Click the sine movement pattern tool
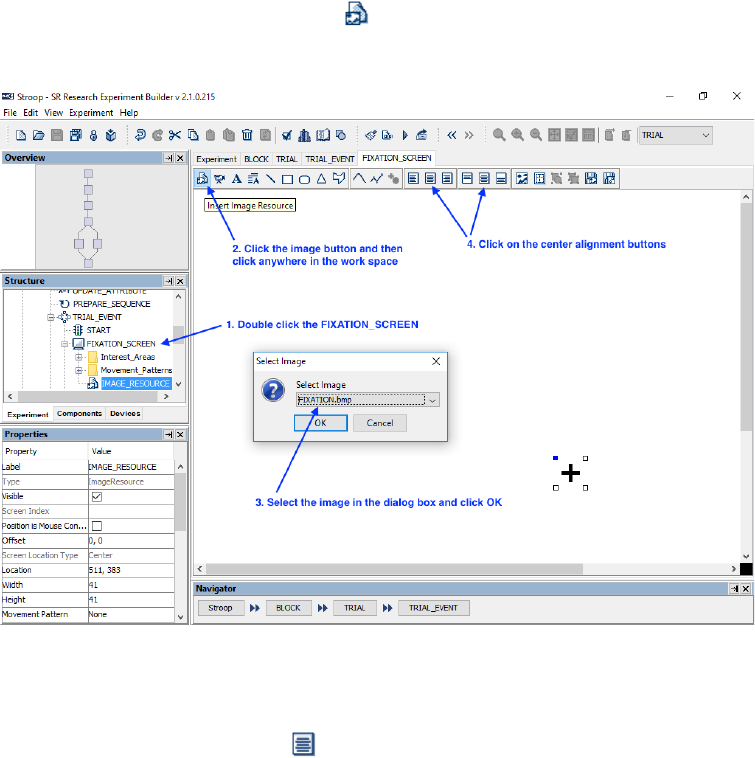The width and height of the screenshot is (755, 758). click(359, 178)
